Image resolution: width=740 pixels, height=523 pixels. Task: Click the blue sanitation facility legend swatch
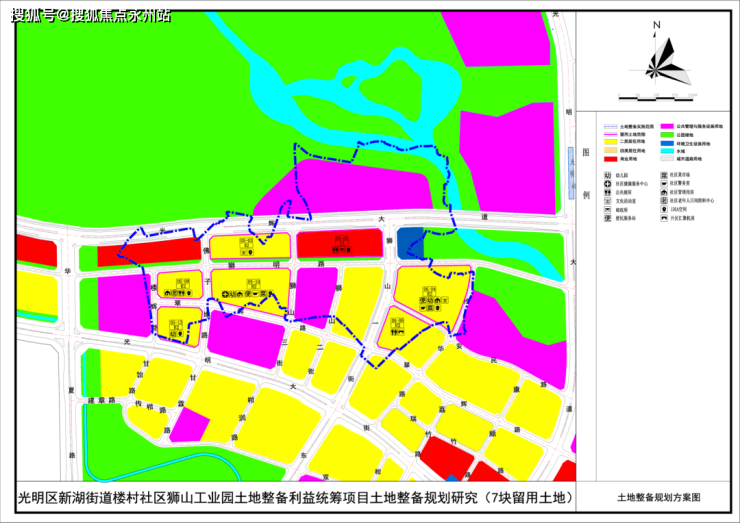coord(666,143)
